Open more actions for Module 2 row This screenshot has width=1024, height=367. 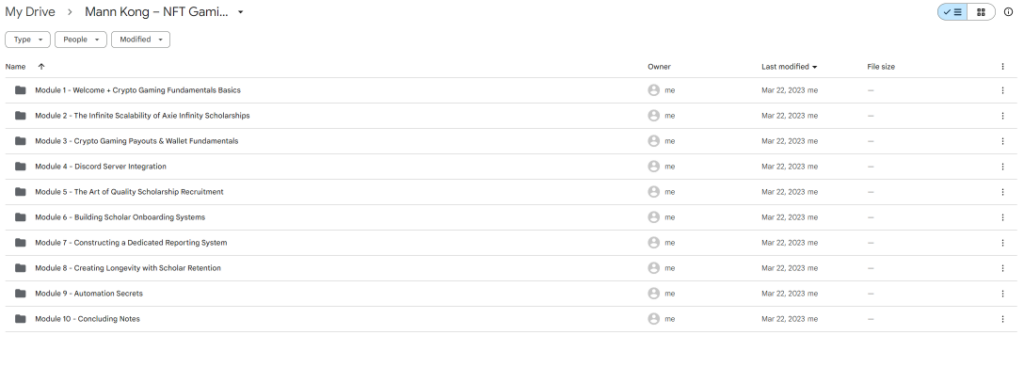click(x=1002, y=116)
